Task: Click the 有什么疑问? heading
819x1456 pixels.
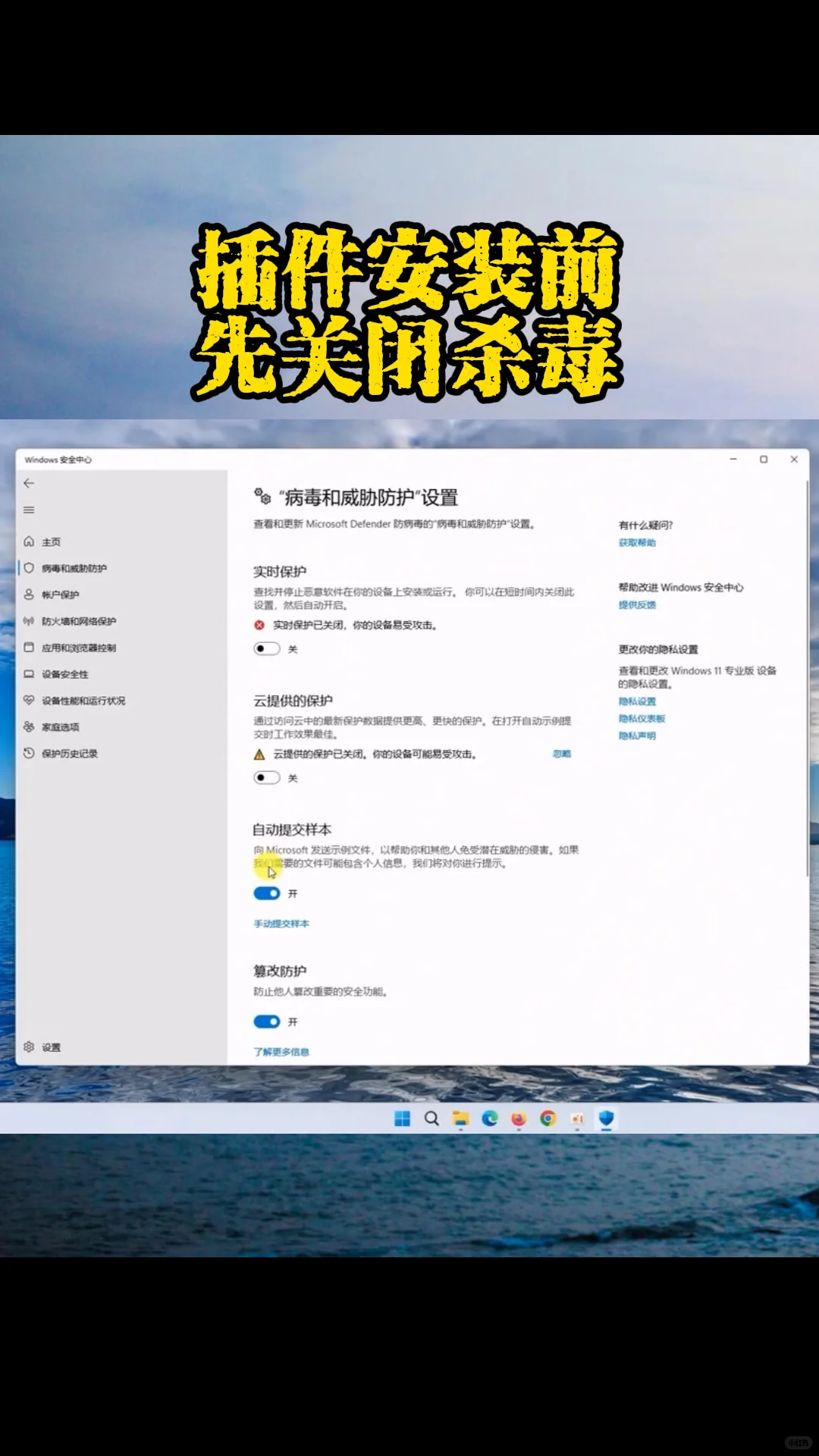Action: (x=645, y=525)
